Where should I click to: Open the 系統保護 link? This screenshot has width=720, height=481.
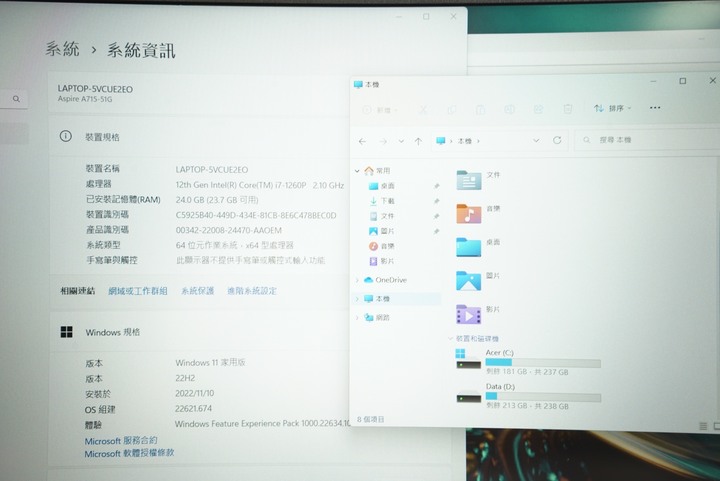[x=197, y=291]
